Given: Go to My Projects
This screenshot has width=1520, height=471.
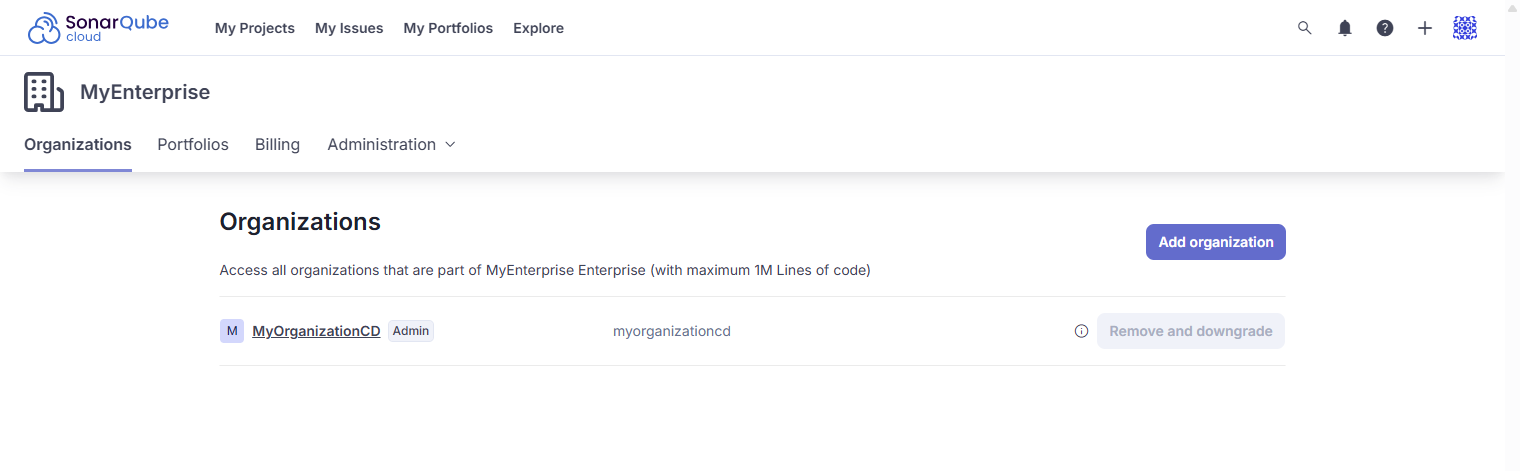Looking at the screenshot, I should pyautogui.click(x=255, y=28).
